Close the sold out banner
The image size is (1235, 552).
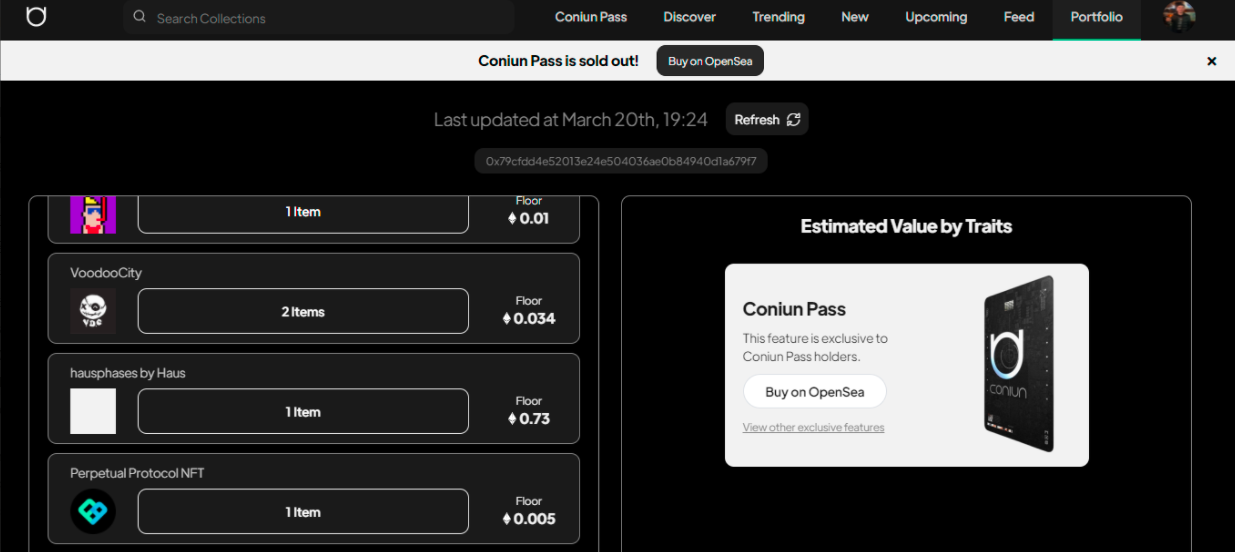click(x=1211, y=61)
